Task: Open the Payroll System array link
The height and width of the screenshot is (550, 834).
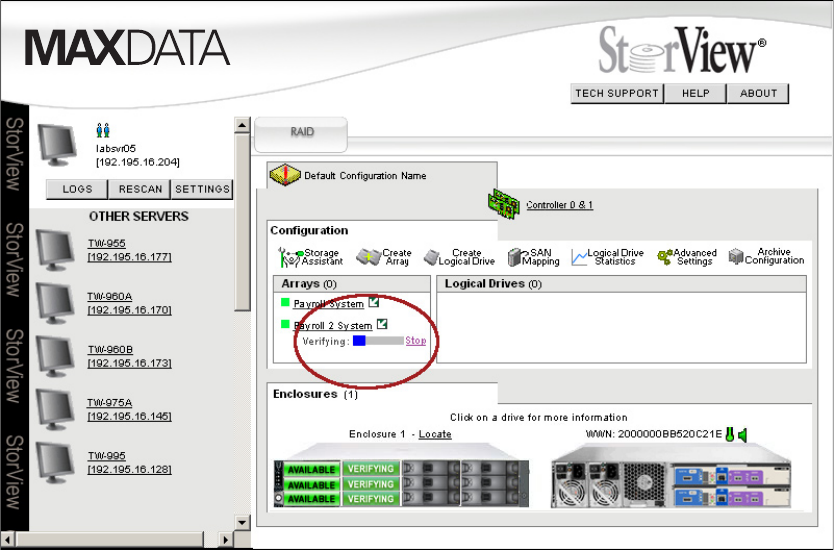Action: click(329, 304)
